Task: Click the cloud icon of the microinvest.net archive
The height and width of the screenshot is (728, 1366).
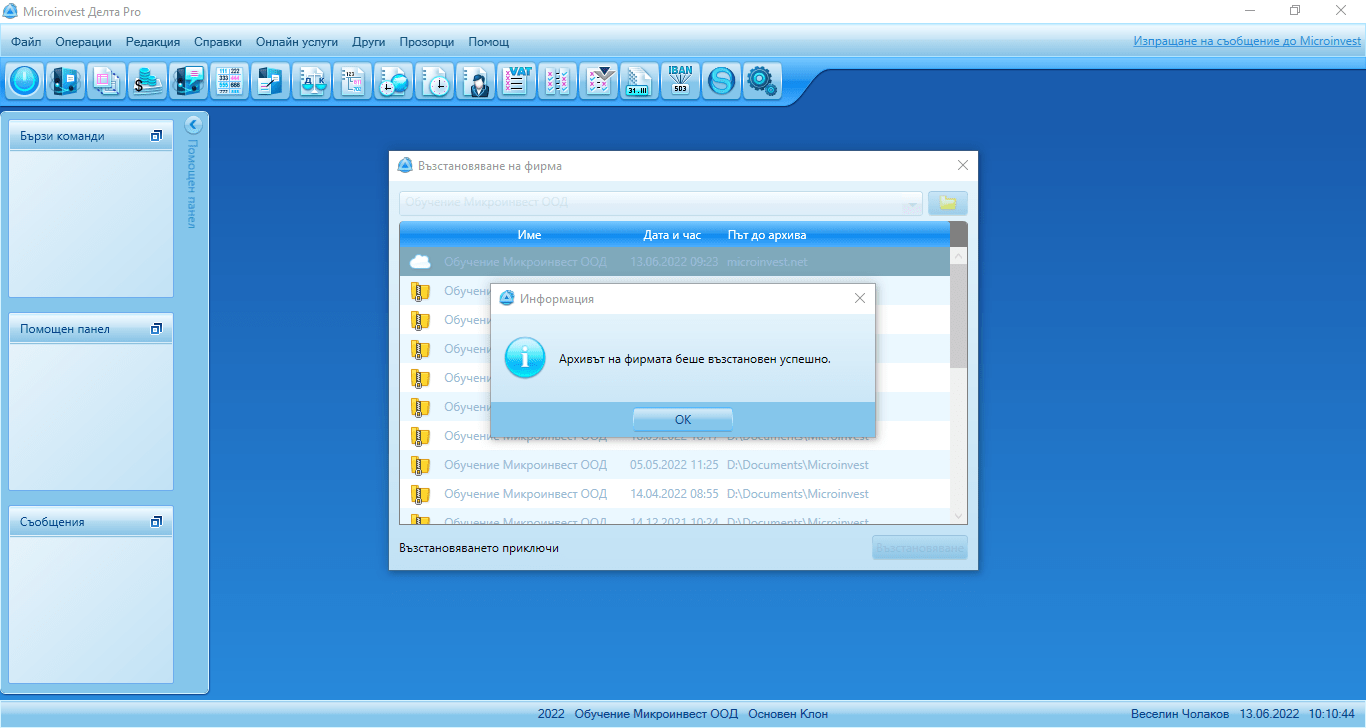Action: pyautogui.click(x=420, y=262)
